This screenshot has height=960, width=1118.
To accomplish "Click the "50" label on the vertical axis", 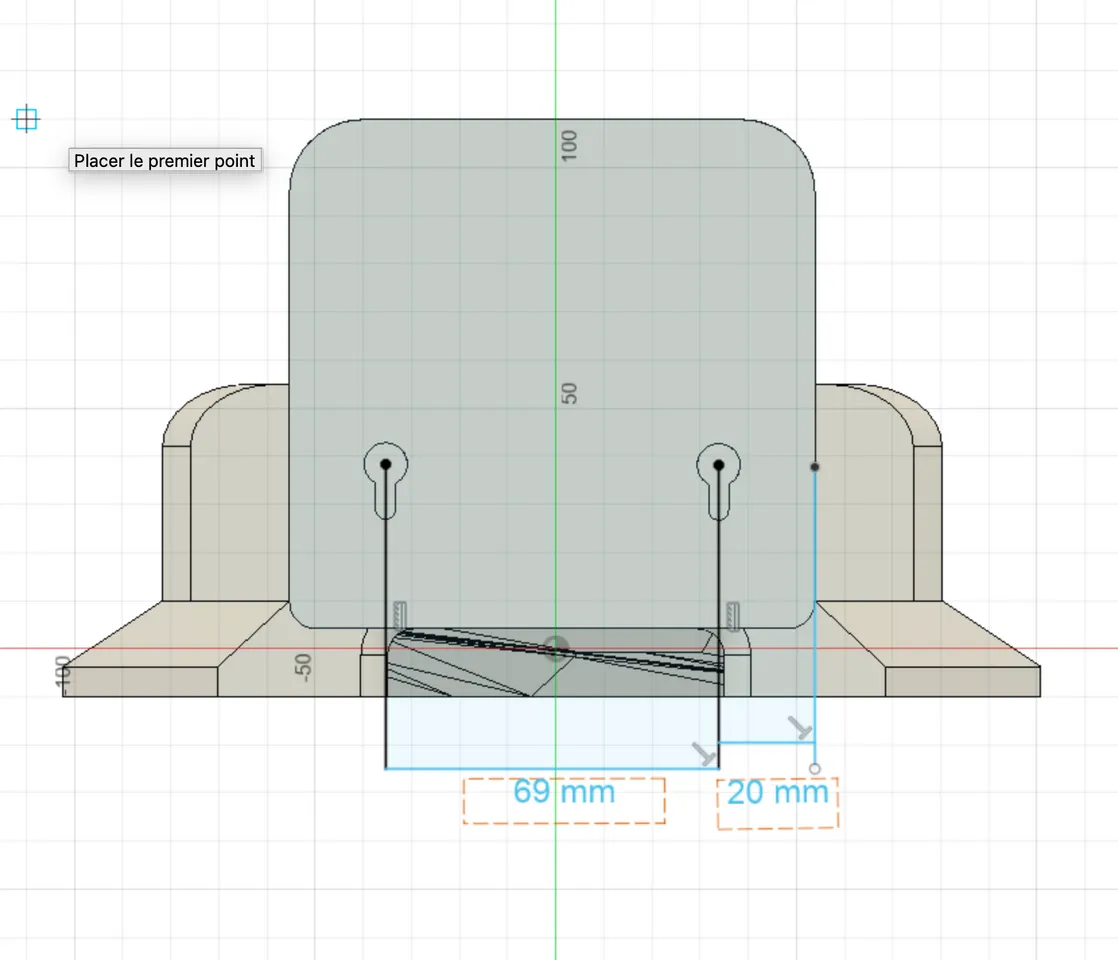I will 569,393.
